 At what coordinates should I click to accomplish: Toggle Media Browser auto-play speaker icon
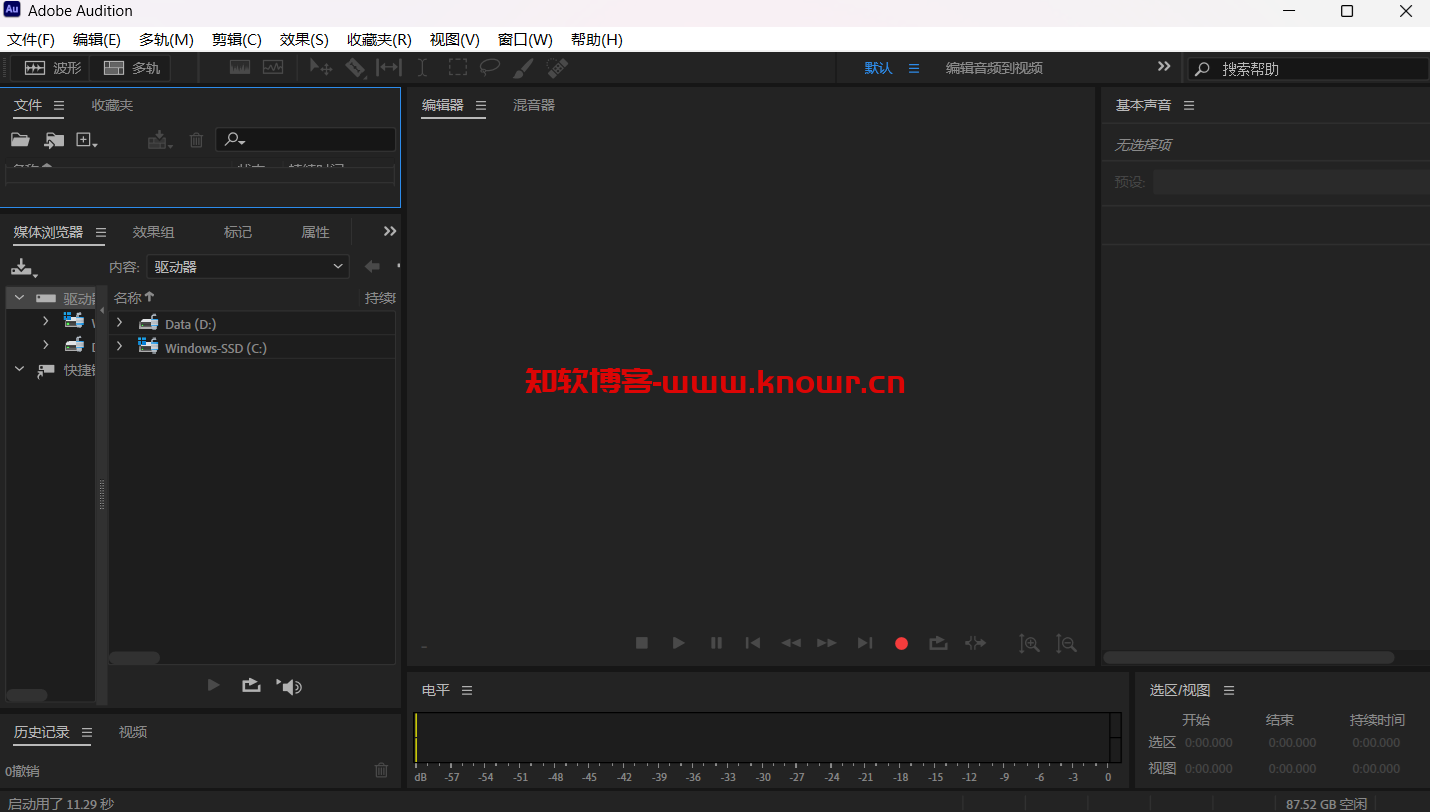tap(289, 686)
